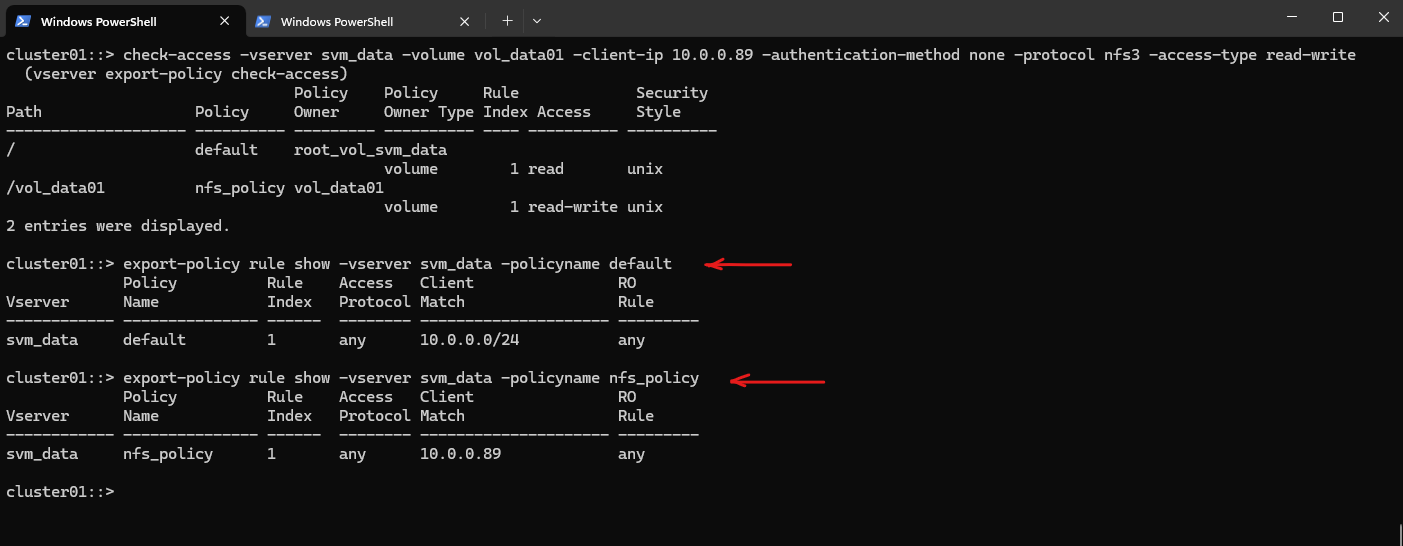
Task: Click the 10.0.0.89 client match in nfs_policy row
Action: pos(461,454)
